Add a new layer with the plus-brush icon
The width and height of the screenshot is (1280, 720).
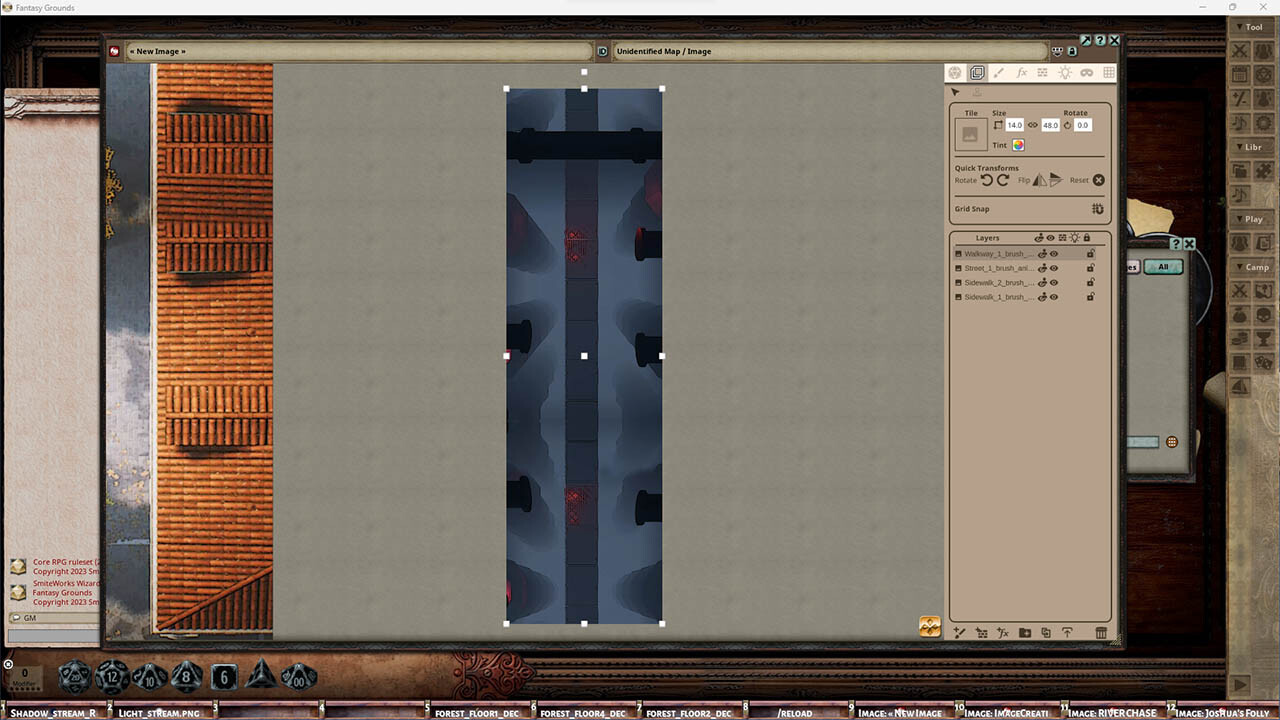click(x=959, y=633)
